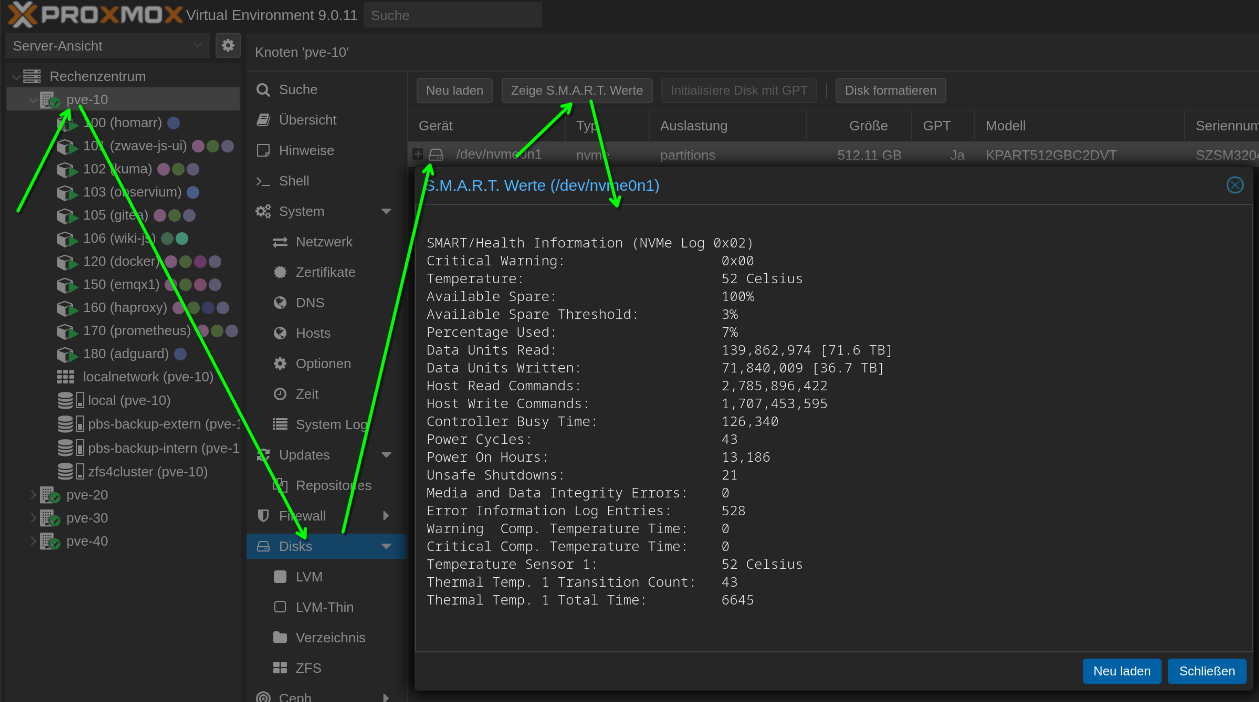Click the Shell terminal icon
The height and width of the screenshot is (702, 1259).
[x=263, y=181]
